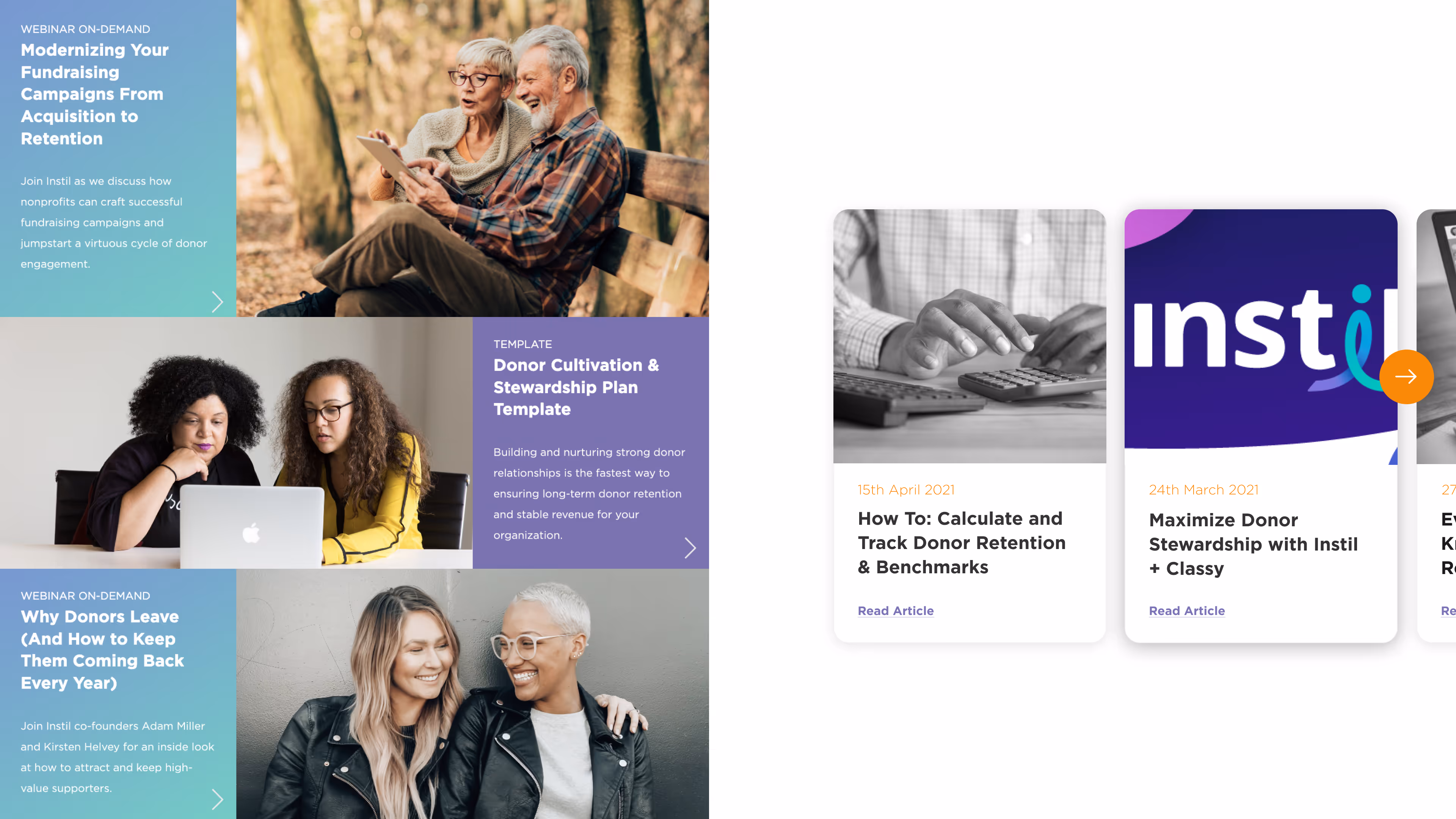This screenshot has width=1456, height=819.
Task: Click the partially visible third article card
Action: pos(1436,425)
